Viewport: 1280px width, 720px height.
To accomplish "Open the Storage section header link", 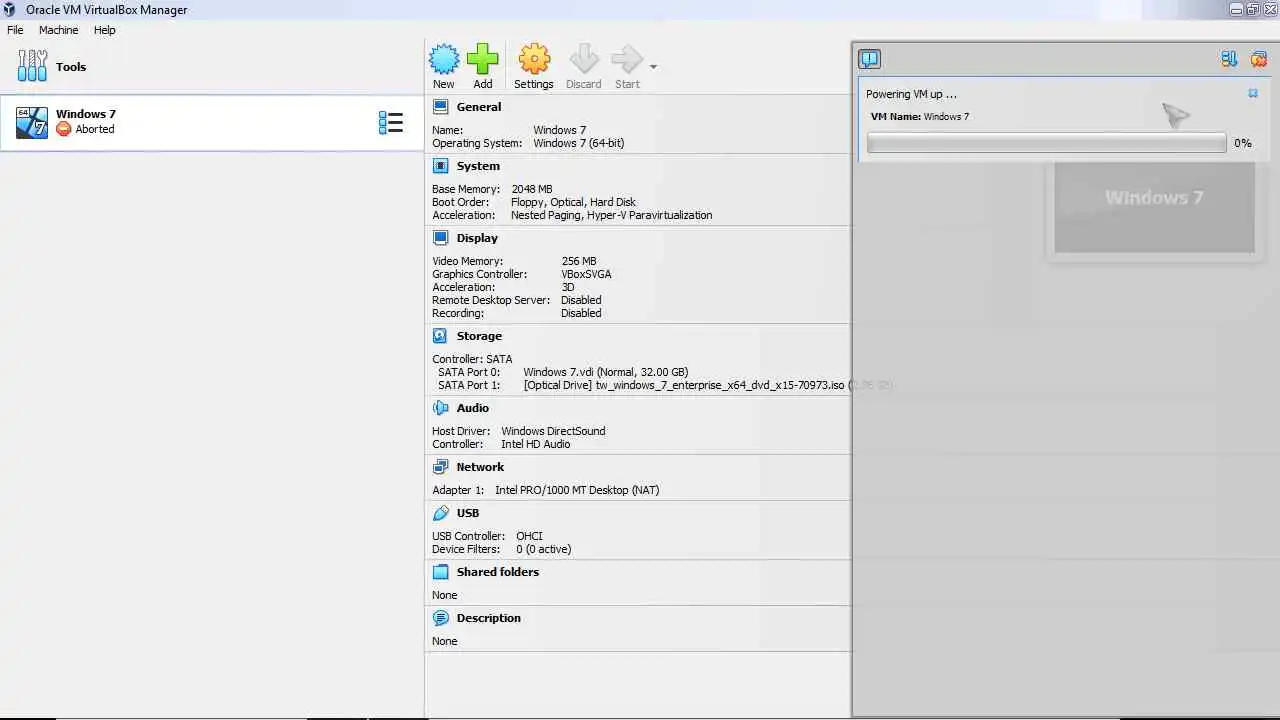I will coord(479,336).
